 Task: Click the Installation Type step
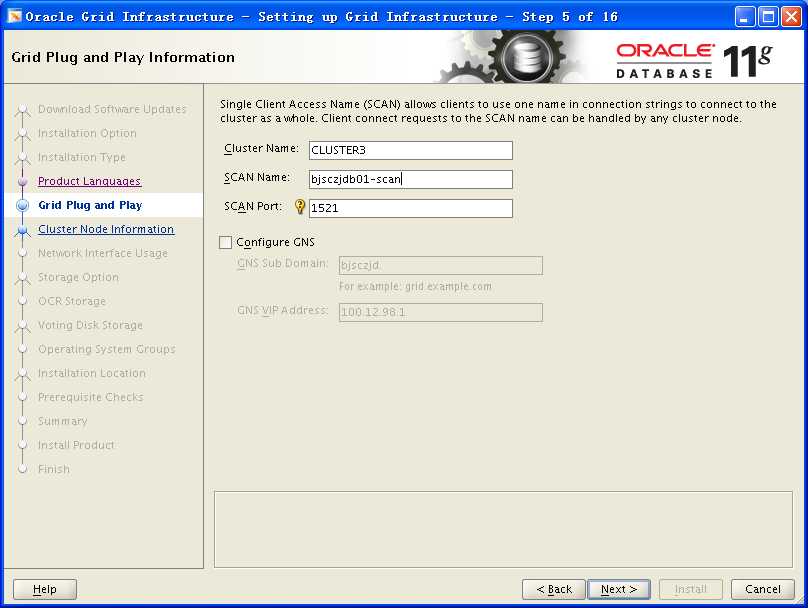81,157
